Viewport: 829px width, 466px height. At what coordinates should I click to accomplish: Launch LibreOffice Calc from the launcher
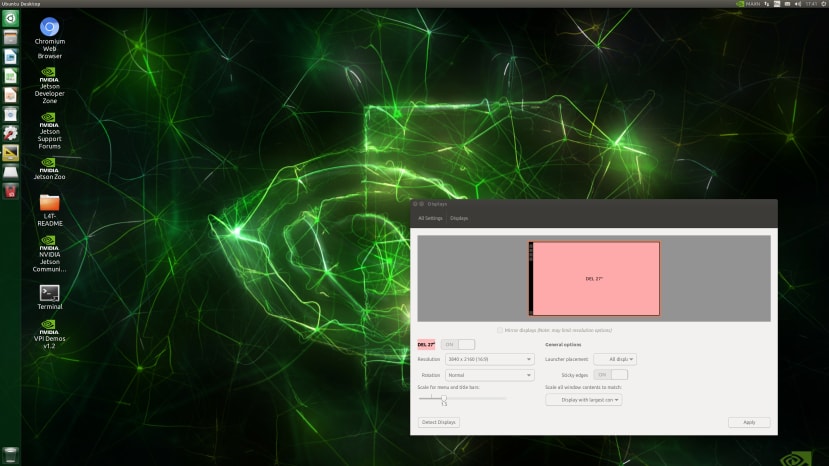(x=10, y=76)
